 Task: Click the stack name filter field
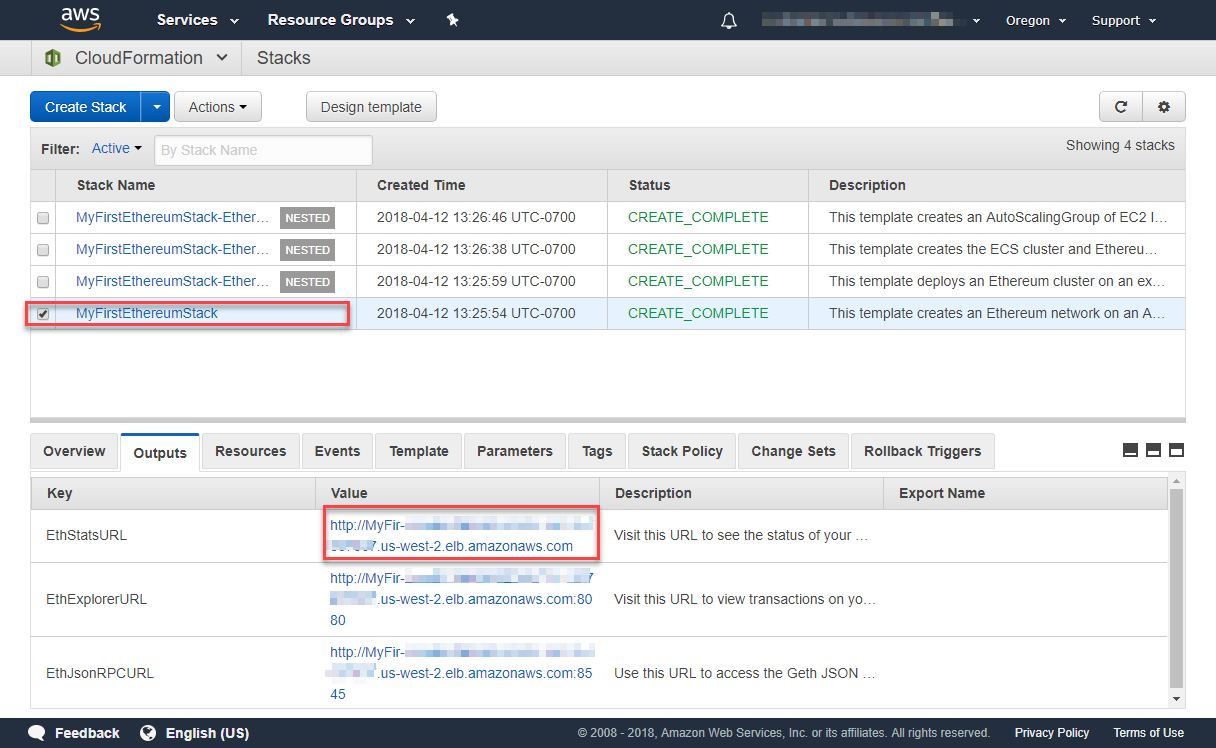[263, 149]
